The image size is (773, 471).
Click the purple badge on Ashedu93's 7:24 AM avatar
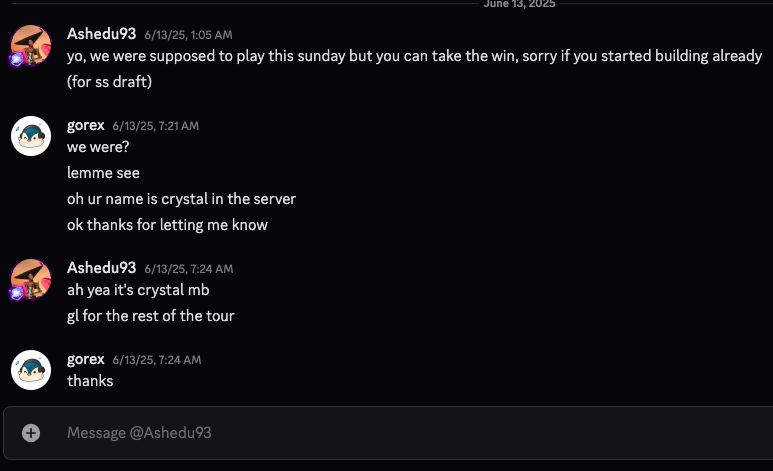click(x=16, y=293)
